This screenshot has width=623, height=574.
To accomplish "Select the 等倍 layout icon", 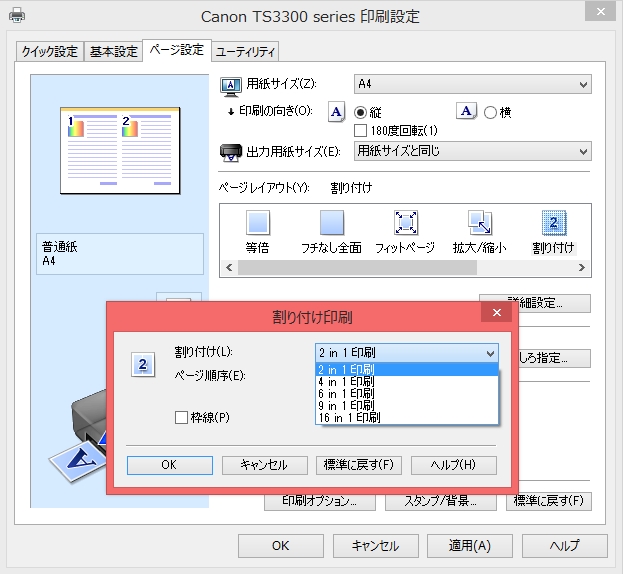I will (x=257, y=222).
